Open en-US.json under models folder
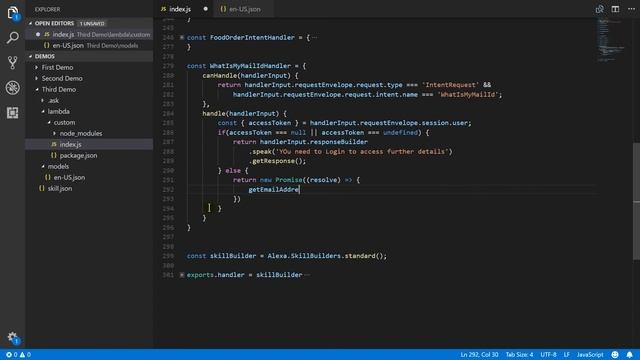Image resolution: width=640 pixels, height=360 pixels. click(x=89, y=177)
